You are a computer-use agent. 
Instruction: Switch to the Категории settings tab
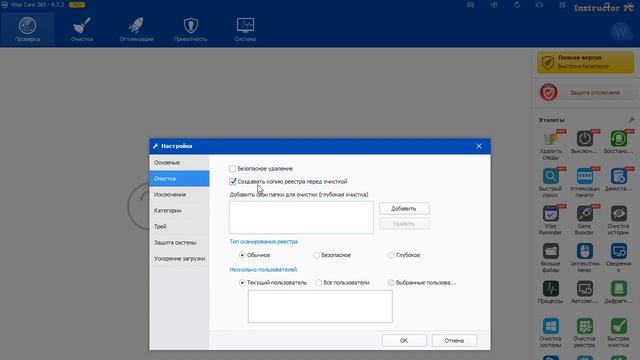pos(179,210)
